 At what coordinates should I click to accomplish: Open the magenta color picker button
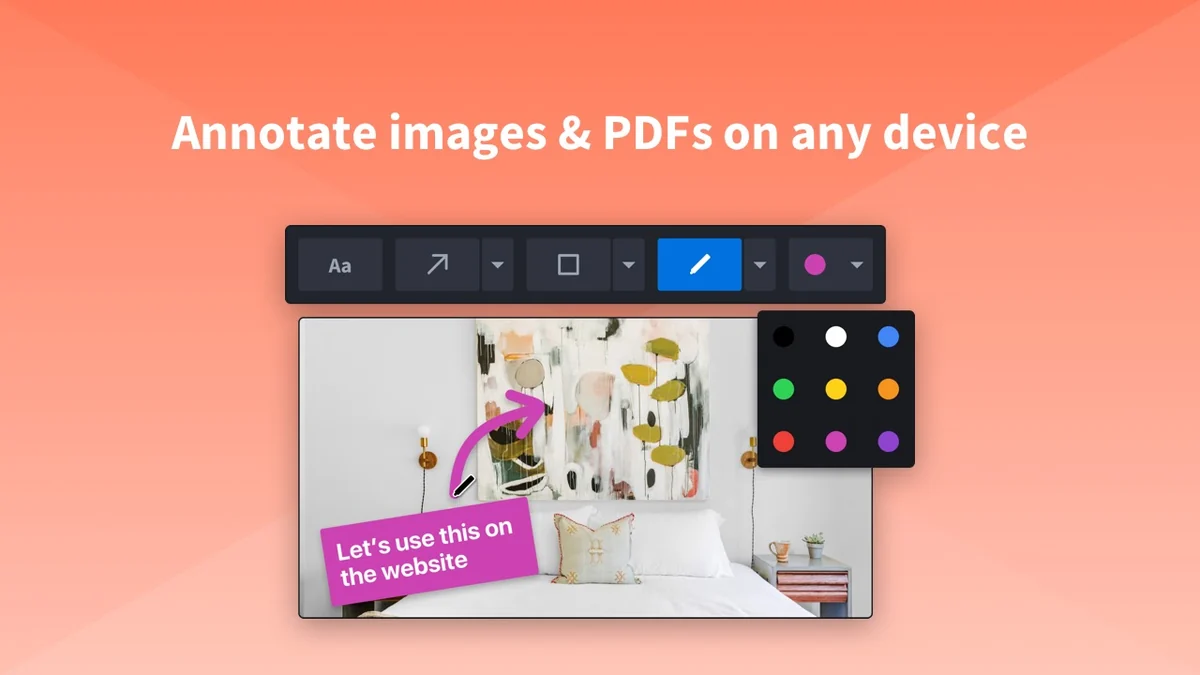click(x=815, y=265)
